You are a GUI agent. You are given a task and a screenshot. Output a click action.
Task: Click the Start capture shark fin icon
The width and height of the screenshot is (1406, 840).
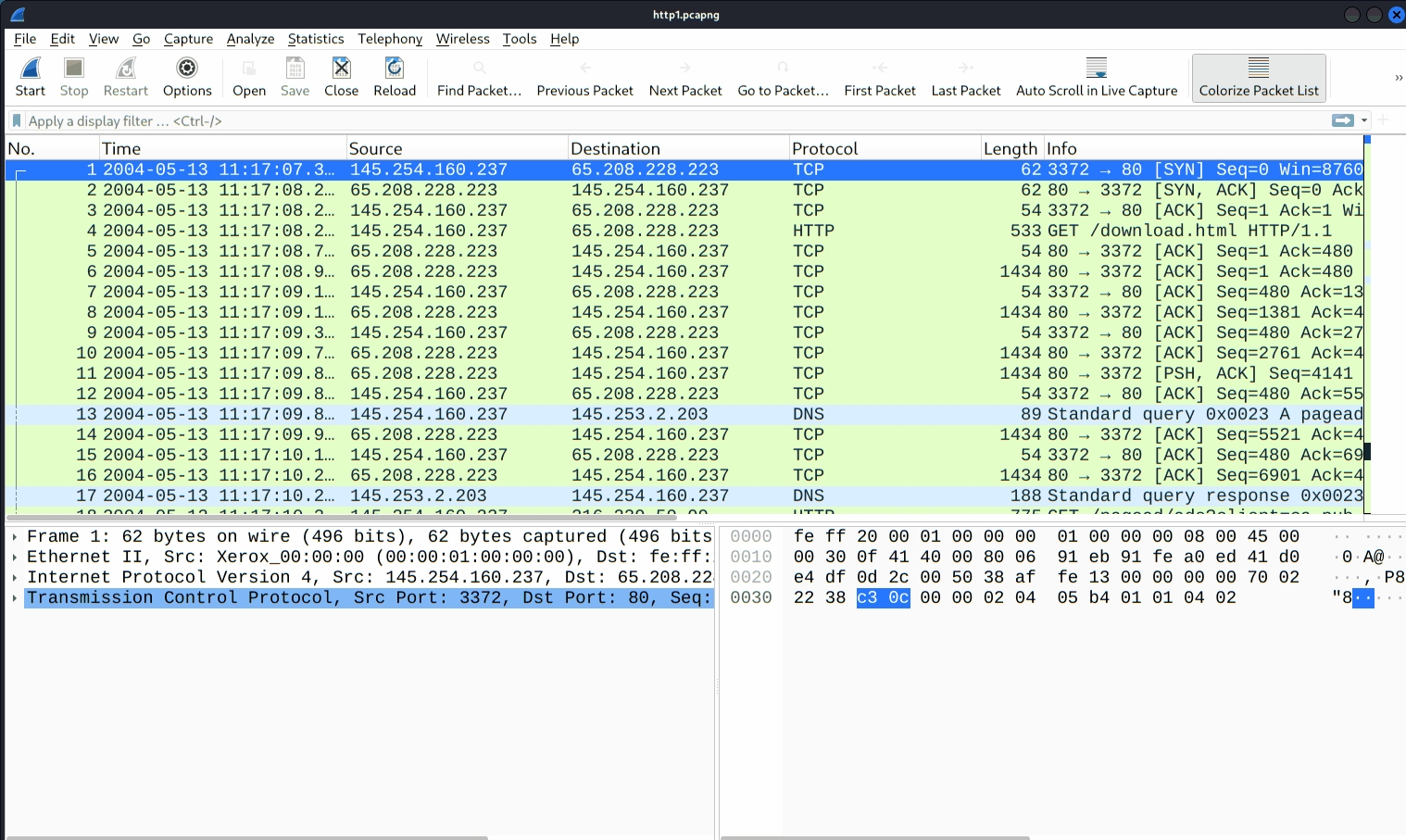coord(30,69)
